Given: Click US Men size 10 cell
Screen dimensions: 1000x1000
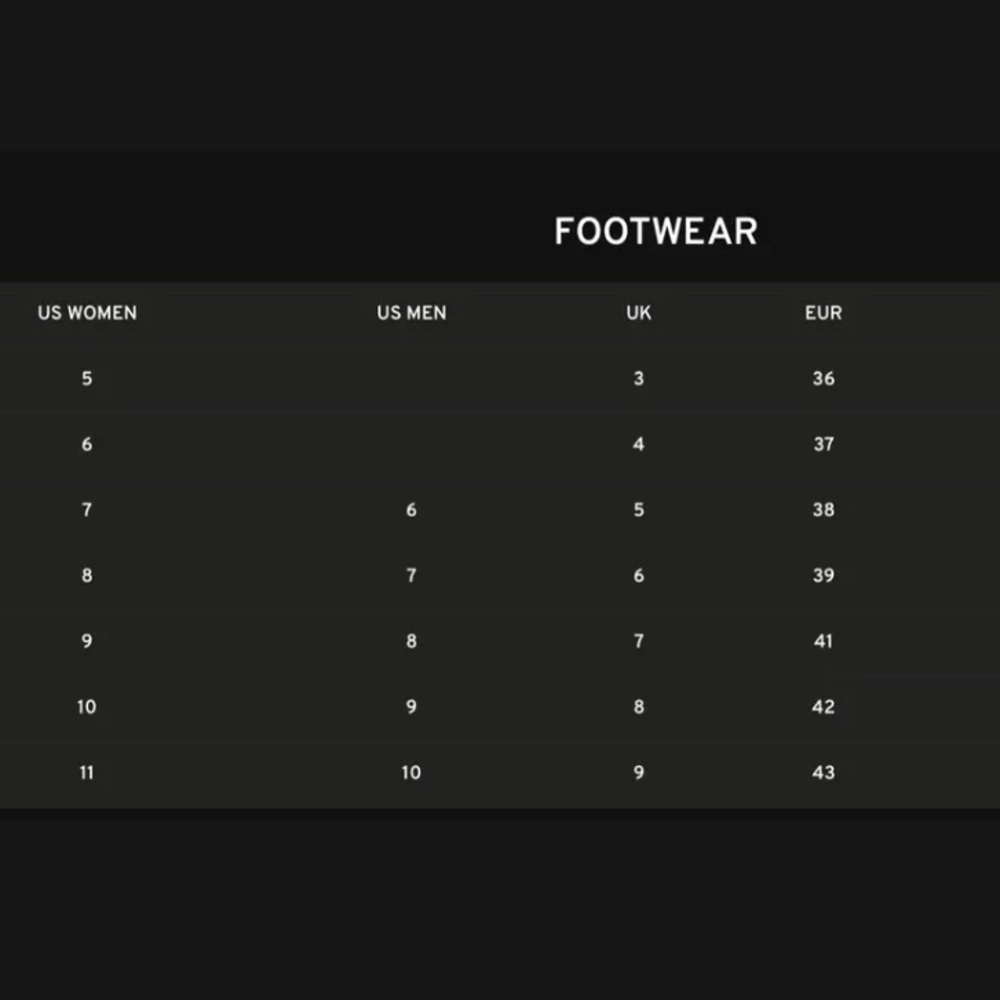Looking at the screenshot, I should (411, 772).
